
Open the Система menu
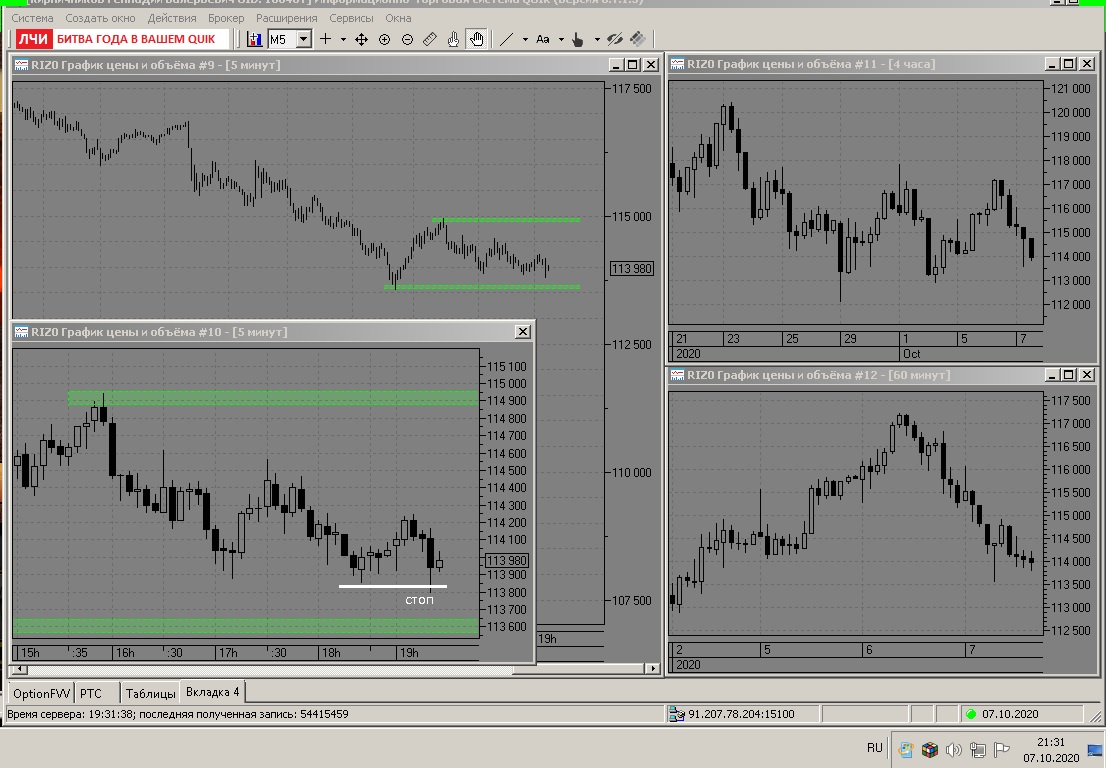point(32,18)
